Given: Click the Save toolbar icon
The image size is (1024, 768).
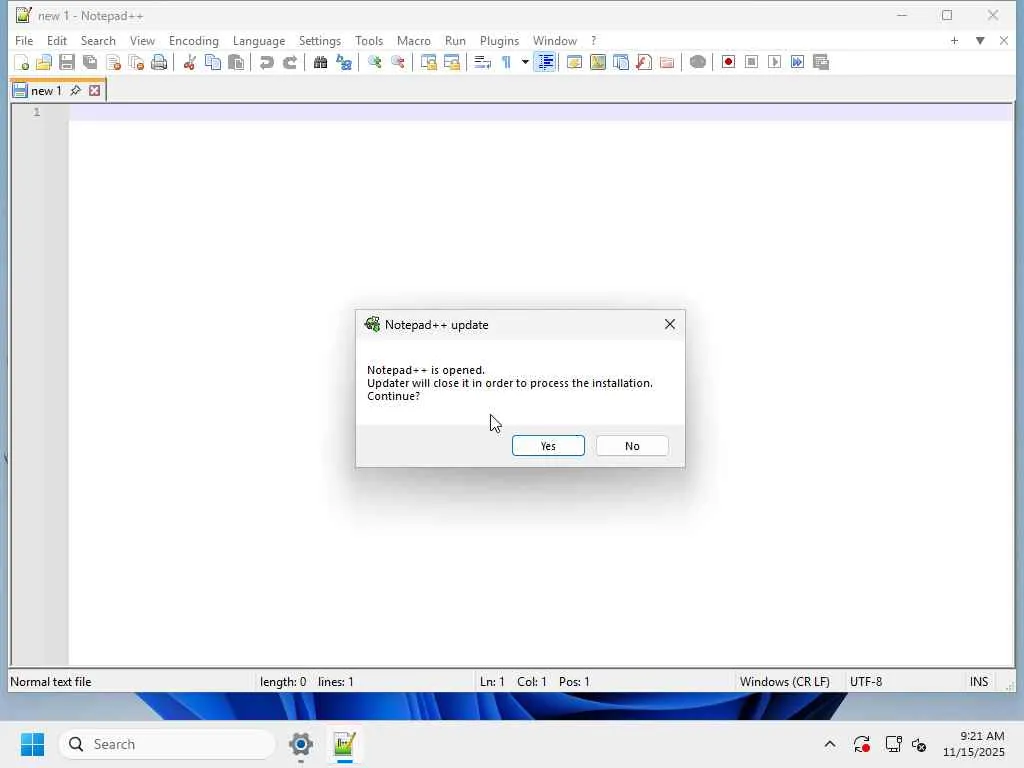Looking at the screenshot, I should coord(67,63).
